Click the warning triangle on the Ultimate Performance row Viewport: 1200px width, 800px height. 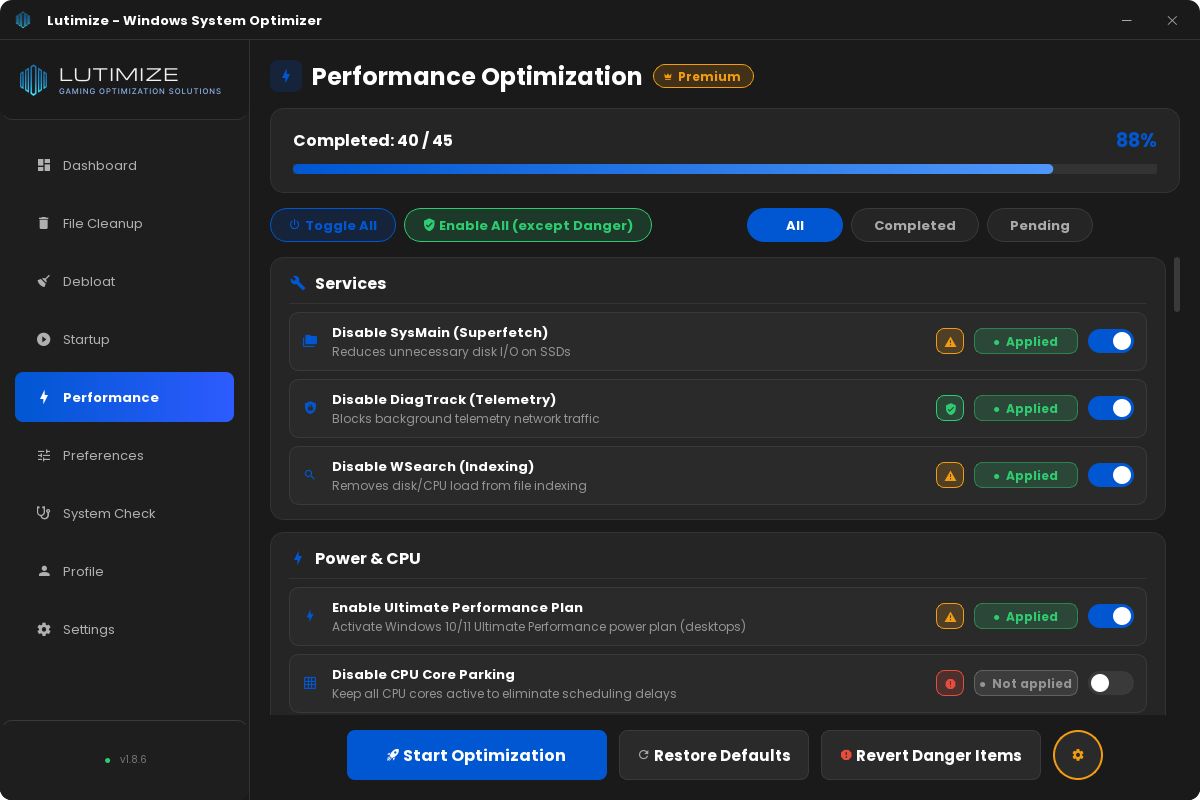pos(950,616)
